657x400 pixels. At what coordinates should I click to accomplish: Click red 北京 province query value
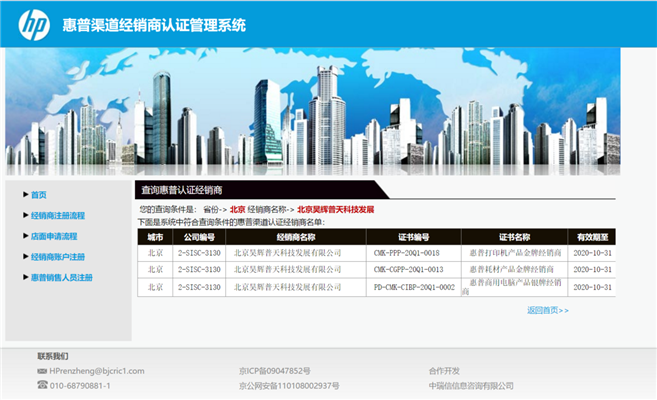pyautogui.click(x=238, y=209)
